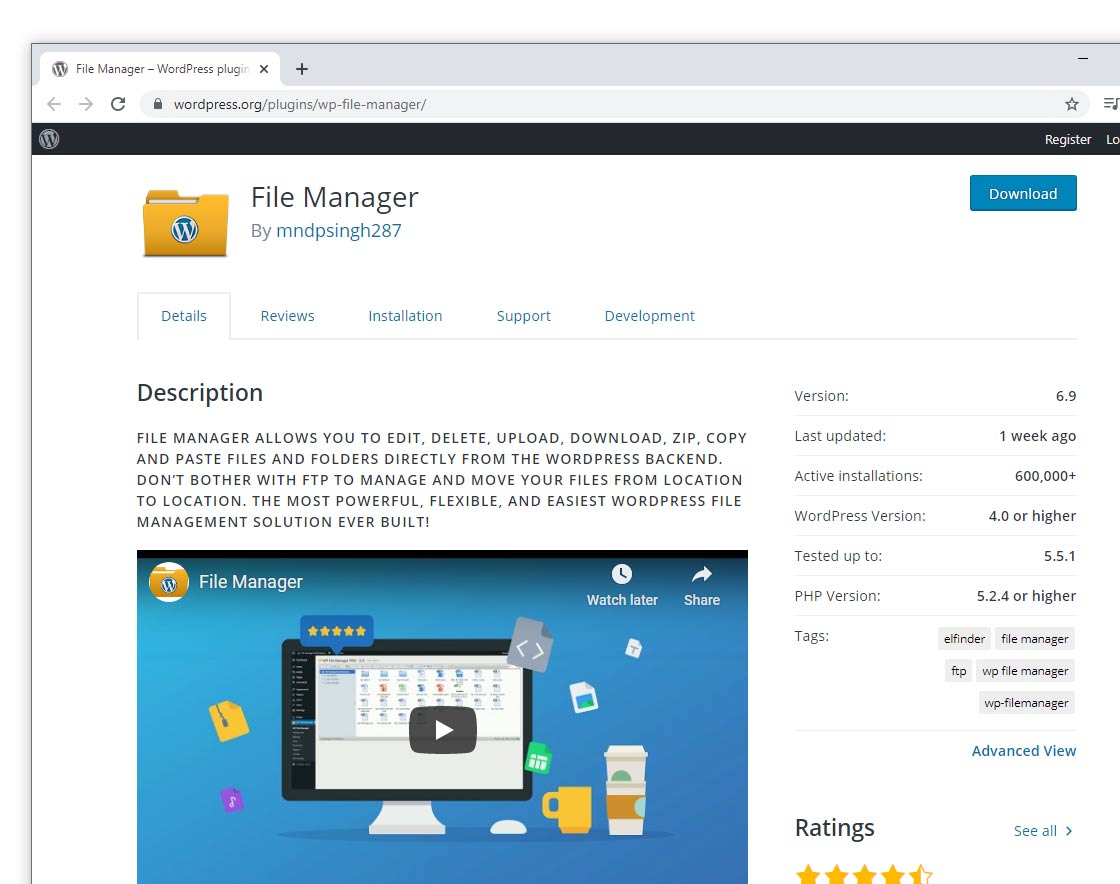Open the Development tab
Image resolution: width=1120 pixels, height=884 pixels.
pyautogui.click(x=649, y=316)
